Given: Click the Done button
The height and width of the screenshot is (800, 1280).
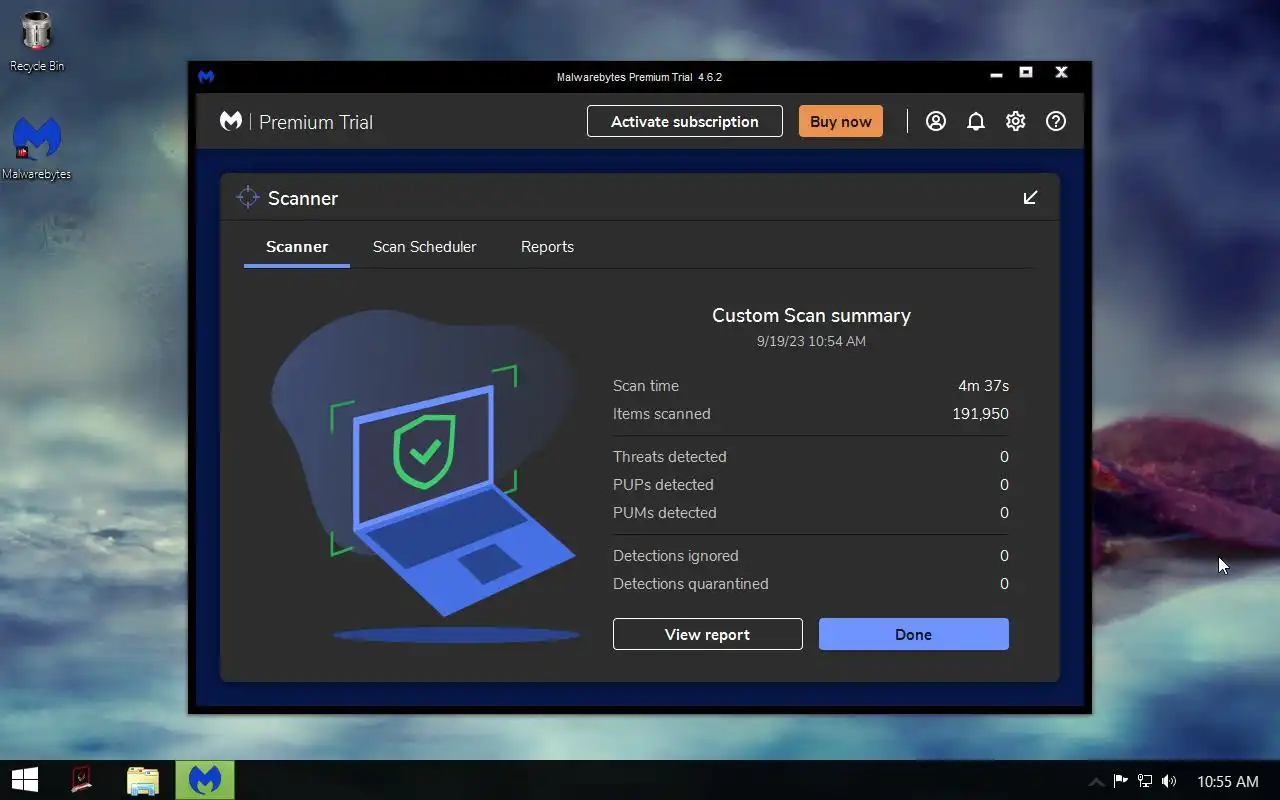Looking at the screenshot, I should [914, 634].
